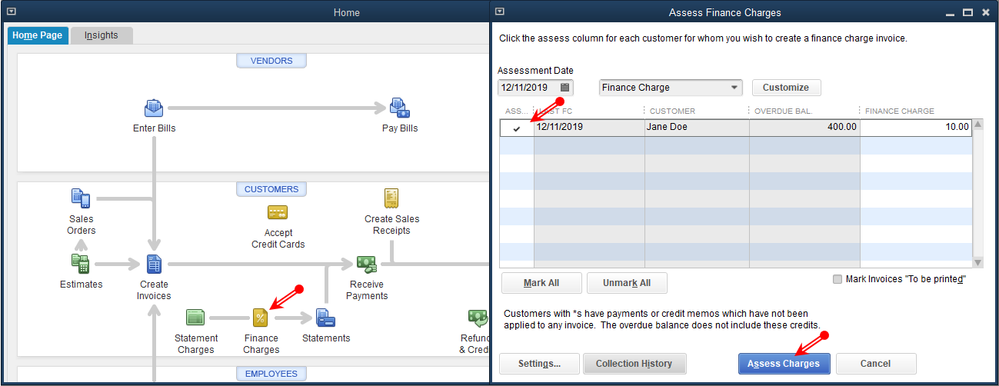Open the Accept Credit Cards icon
The image size is (999, 386).
click(278, 212)
